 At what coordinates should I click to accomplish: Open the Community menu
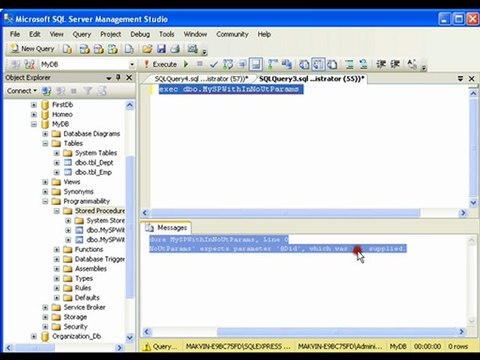coord(232,34)
